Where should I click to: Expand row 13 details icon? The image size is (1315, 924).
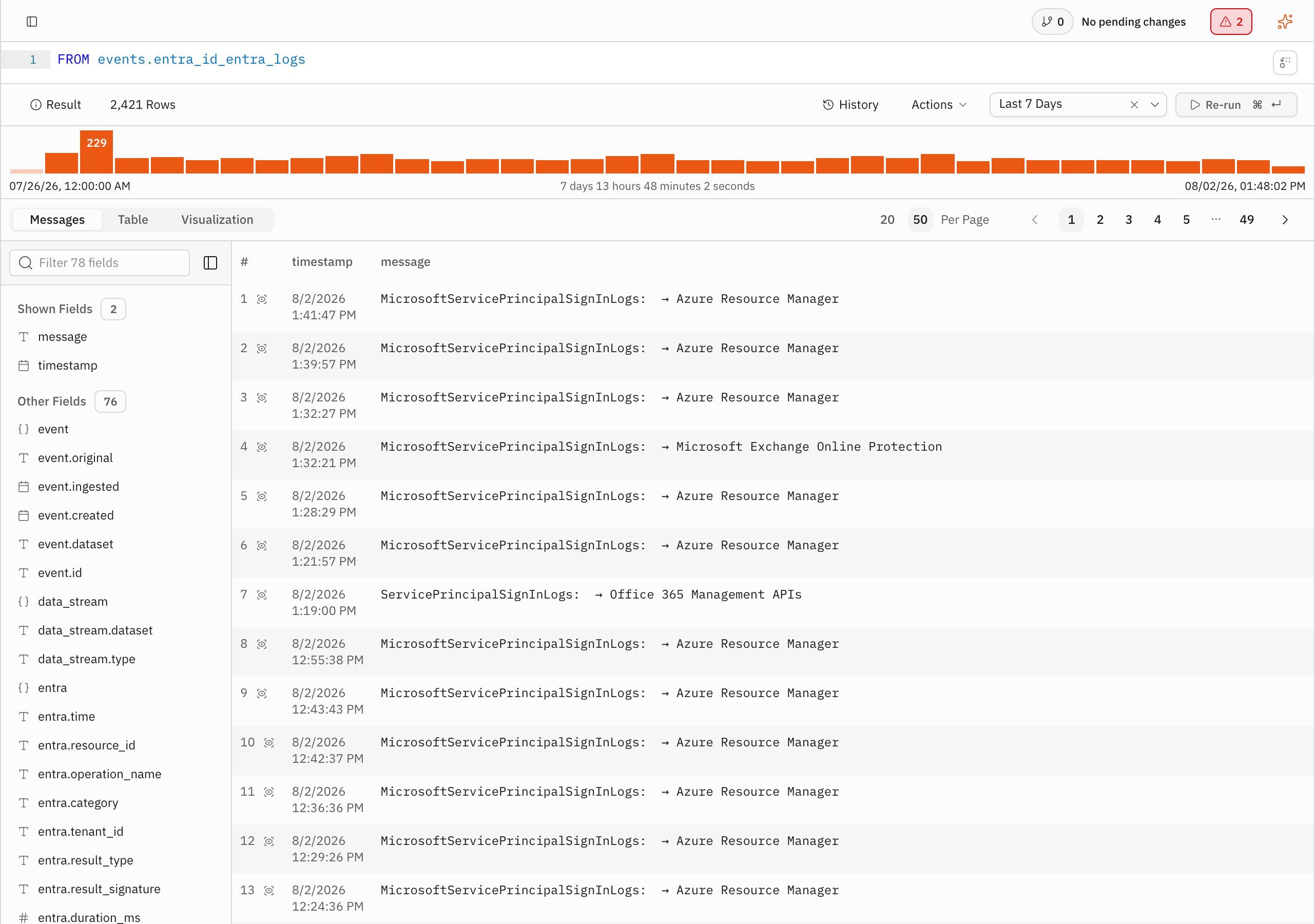(x=268, y=891)
